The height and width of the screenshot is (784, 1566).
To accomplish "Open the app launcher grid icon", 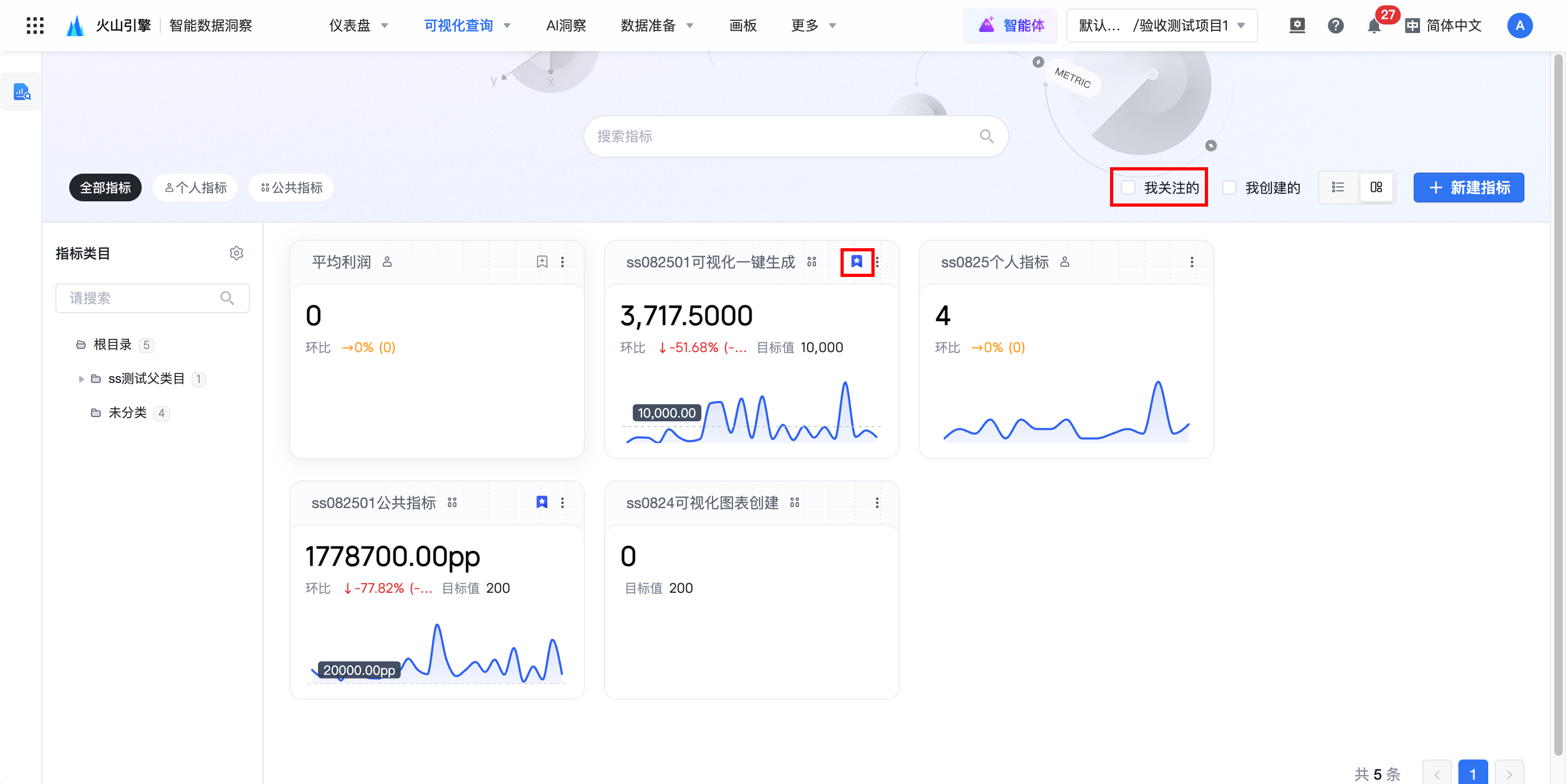I will tap(35, 26).
